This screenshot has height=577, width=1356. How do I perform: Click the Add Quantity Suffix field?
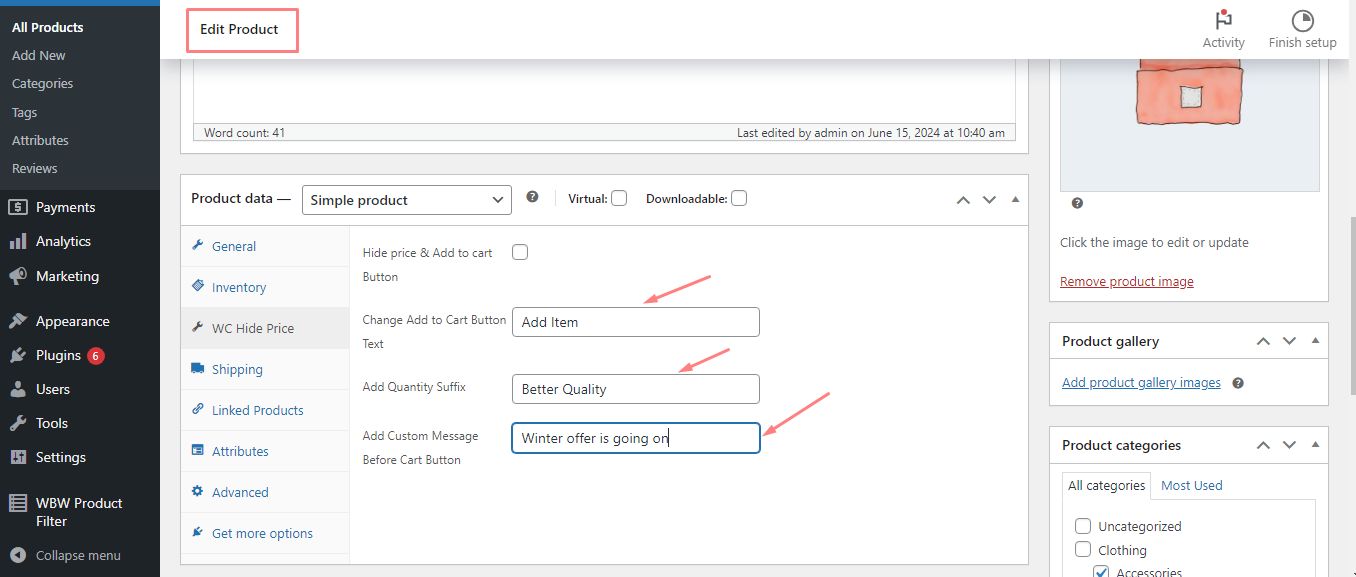635,389
